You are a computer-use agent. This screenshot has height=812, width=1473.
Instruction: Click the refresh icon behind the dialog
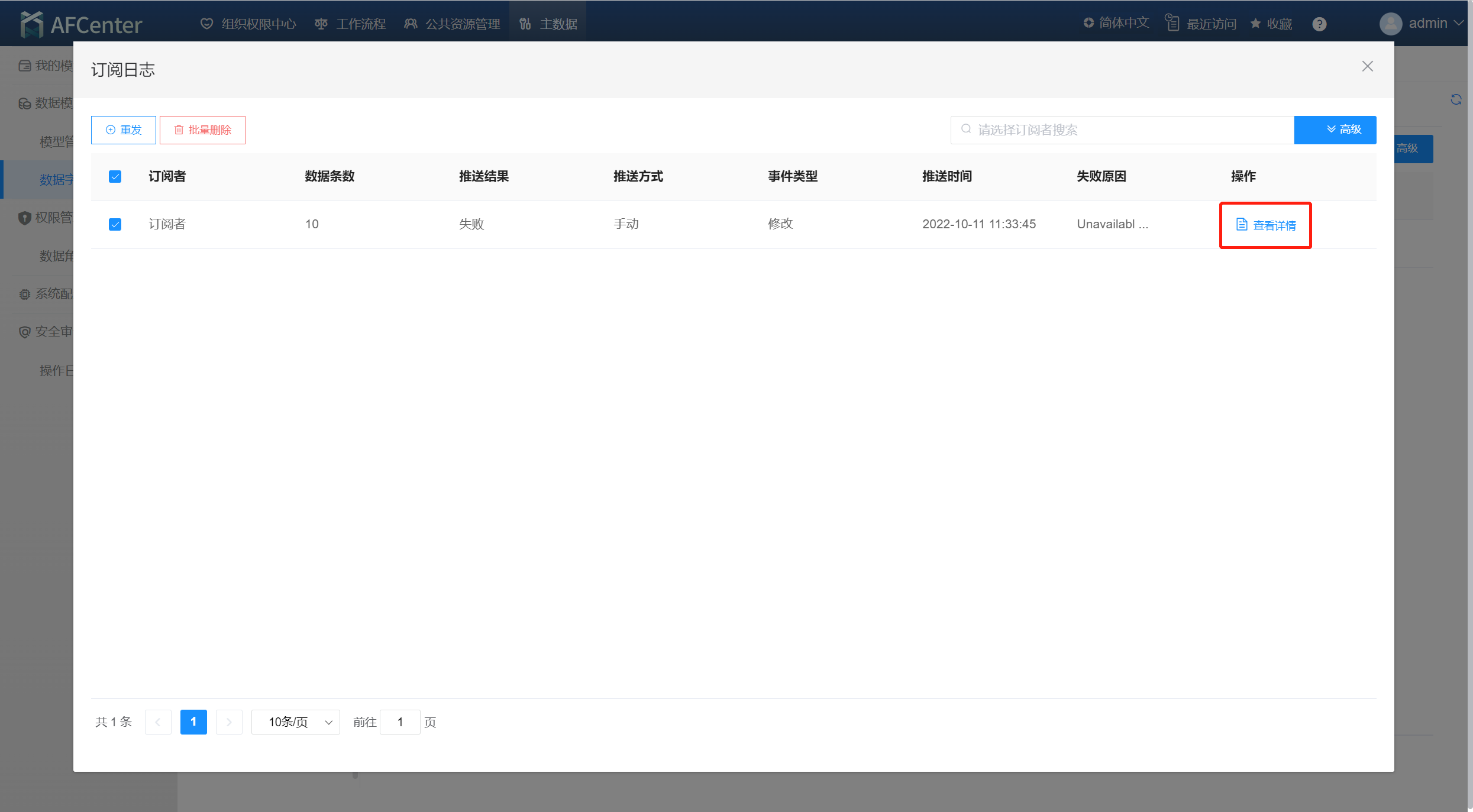click(x=1456, y=99)
